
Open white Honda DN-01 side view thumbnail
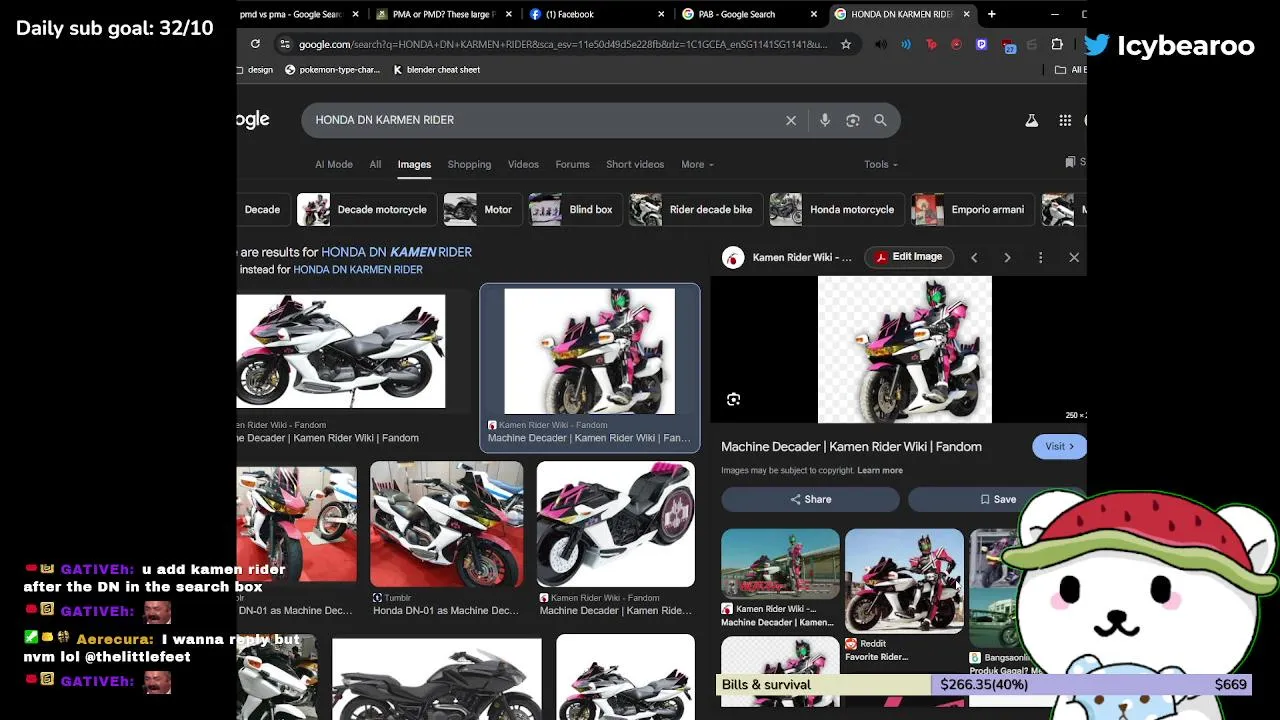340,351
